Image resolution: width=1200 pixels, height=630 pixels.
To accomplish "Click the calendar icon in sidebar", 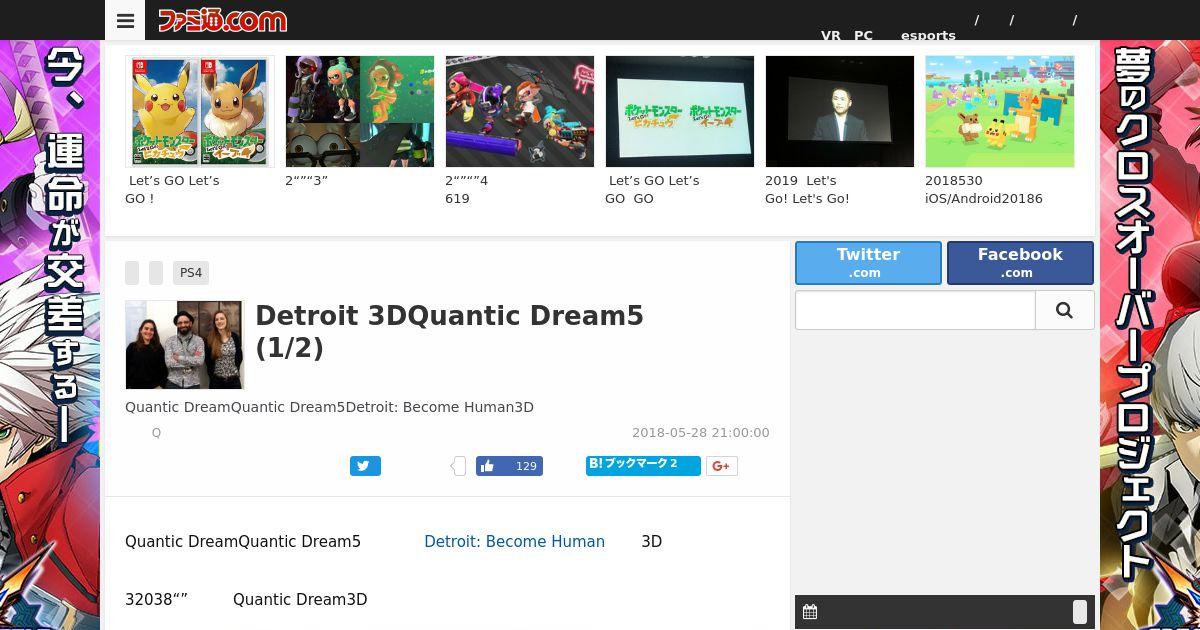I will pos(810,612).
